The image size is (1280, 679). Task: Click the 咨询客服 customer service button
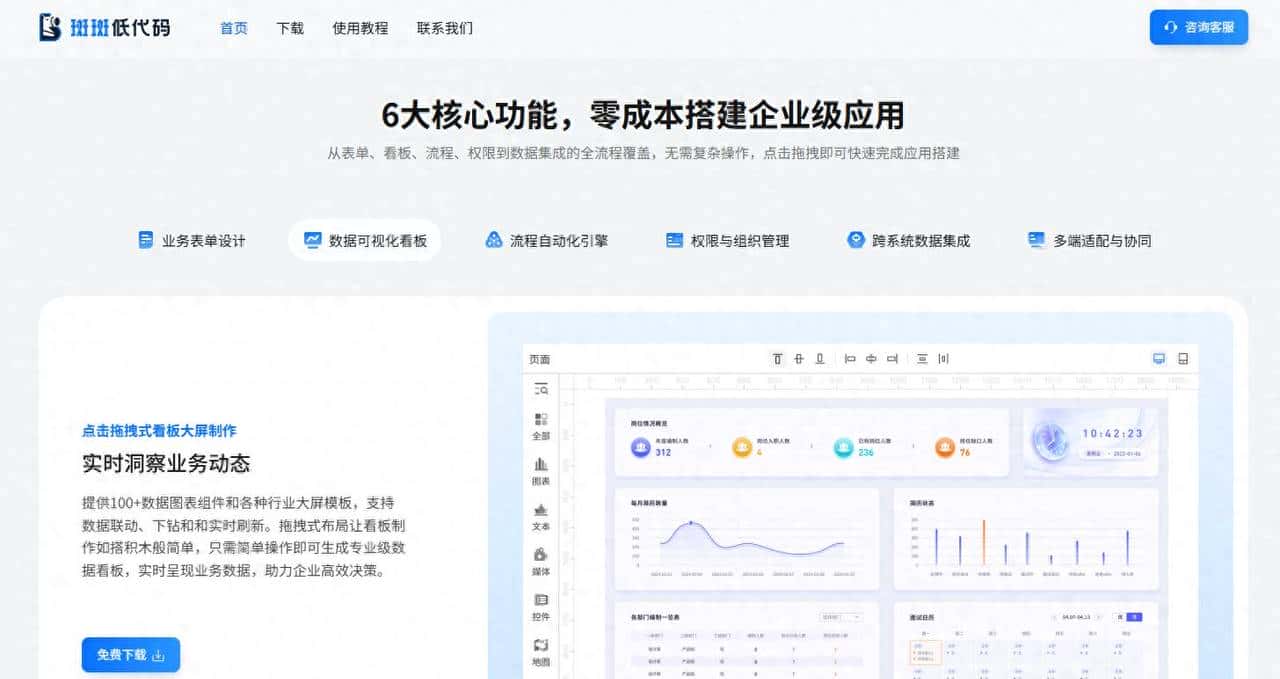pyautogui.click(x=1198, y=28)
